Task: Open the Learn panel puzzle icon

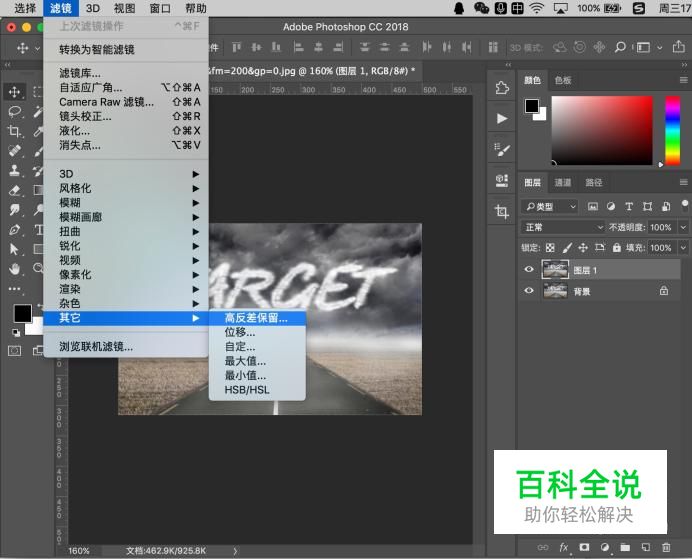Action: (502, 88)
